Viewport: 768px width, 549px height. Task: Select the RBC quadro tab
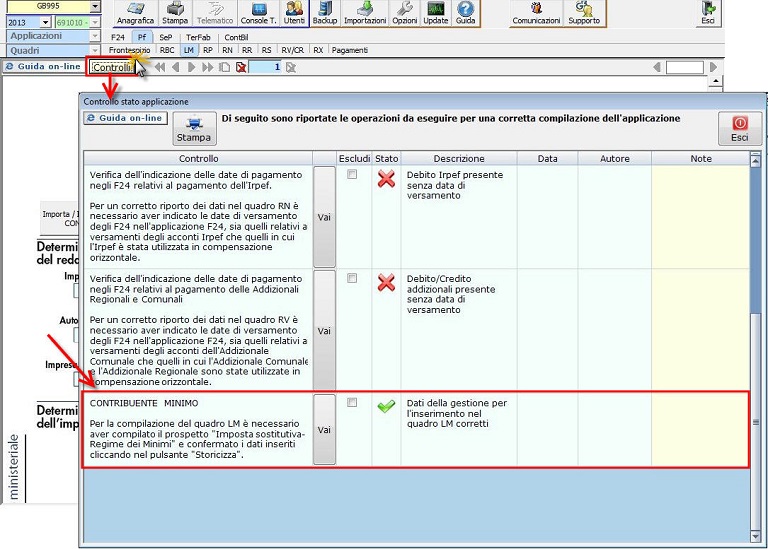pos(167,50)
